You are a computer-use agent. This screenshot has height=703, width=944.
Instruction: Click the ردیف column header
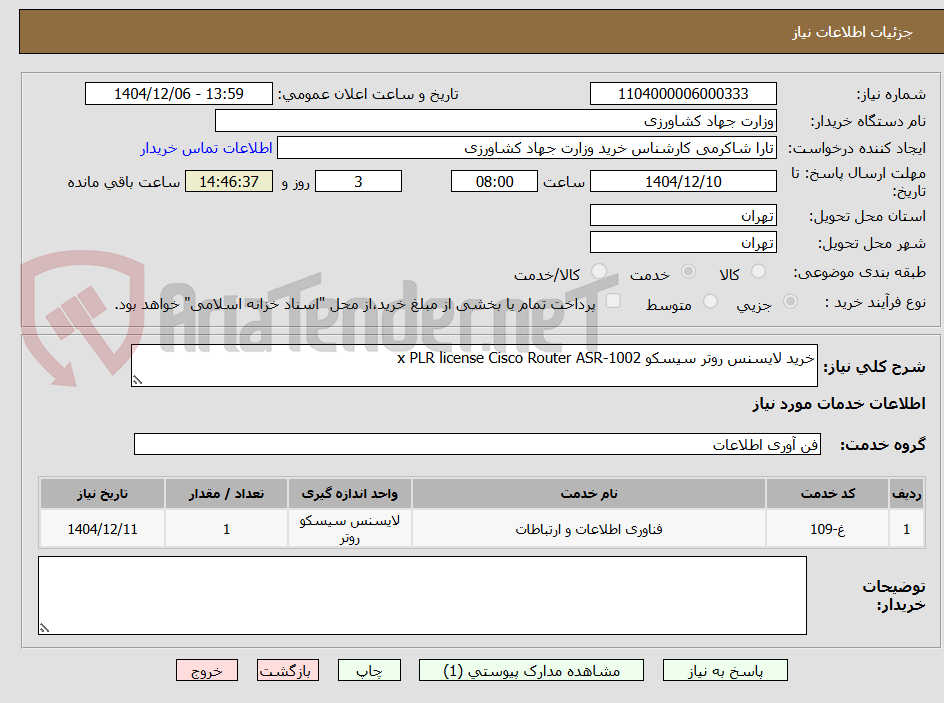pos(907,494)
